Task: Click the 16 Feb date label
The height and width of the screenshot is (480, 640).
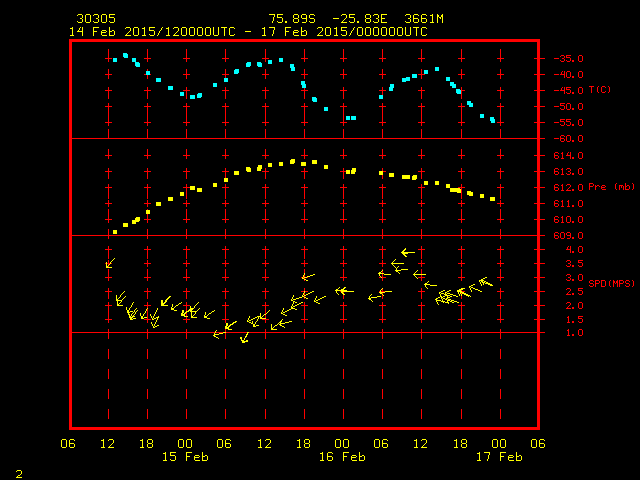Action: [342, 457]
